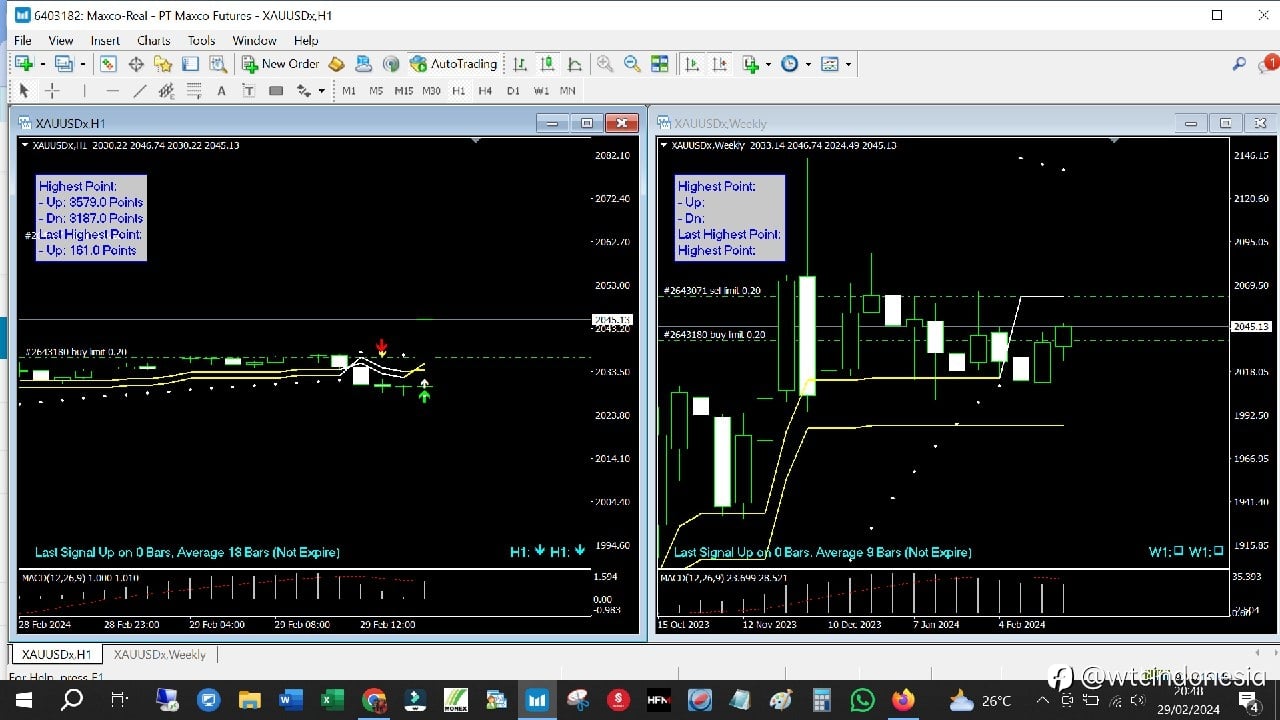Open the Tools menu
The height and width of the screenshot is (720, 1280).
coord(201,41)
